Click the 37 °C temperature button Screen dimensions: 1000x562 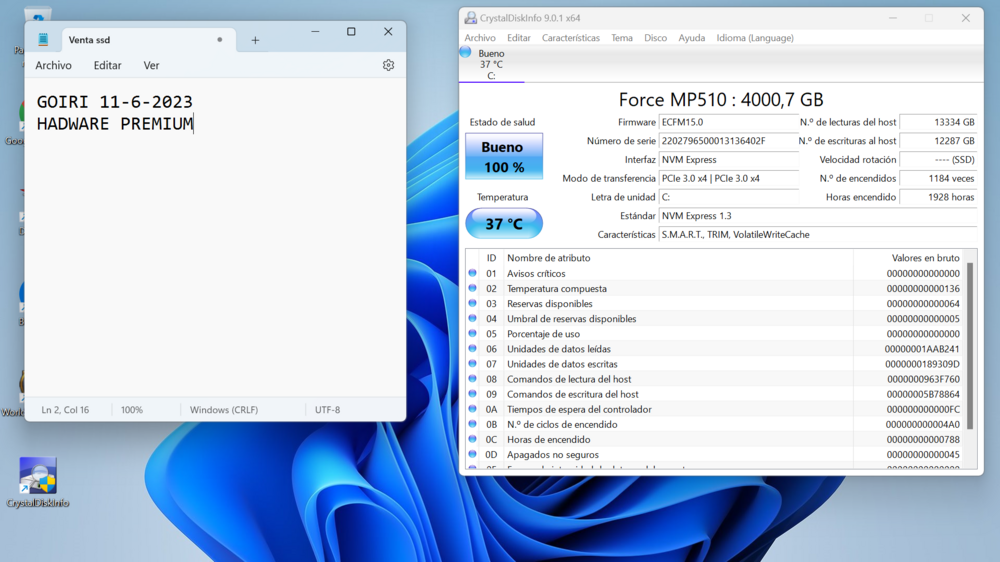(x=504, y=223)
